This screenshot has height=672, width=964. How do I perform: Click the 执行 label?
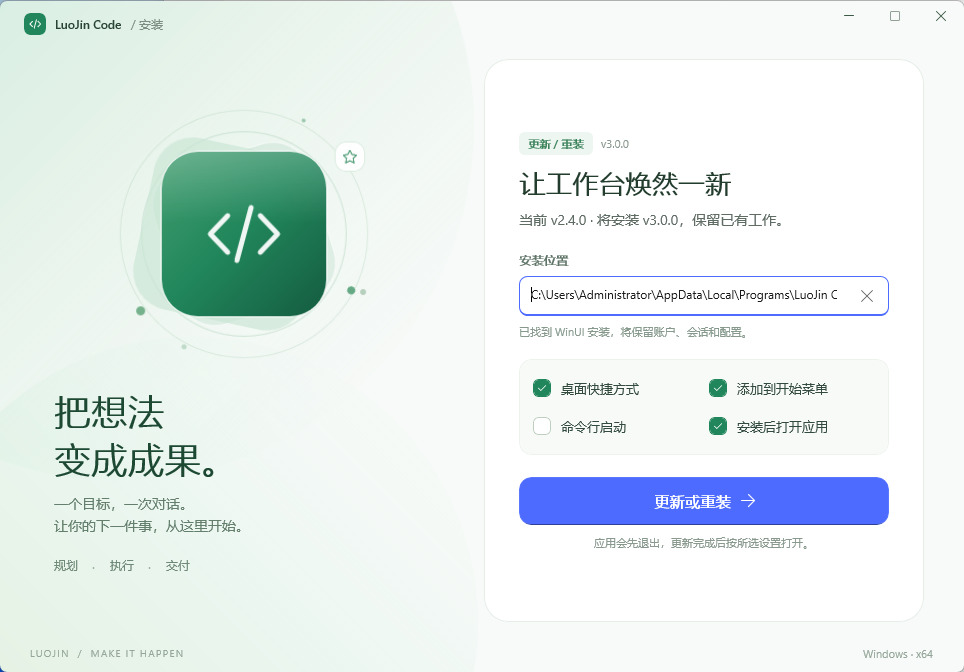[122, 566]
